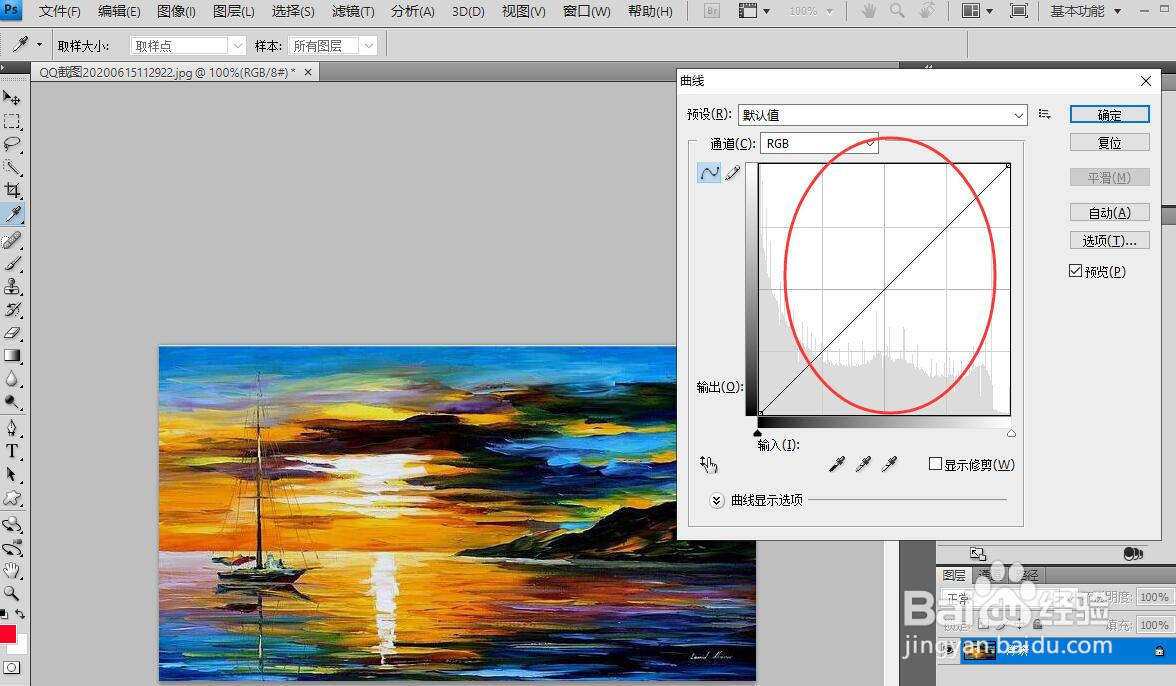Screen dimensions: 1176x686
Task: Pick the white point eyedropper in Curves
Action: click(890, 464)
